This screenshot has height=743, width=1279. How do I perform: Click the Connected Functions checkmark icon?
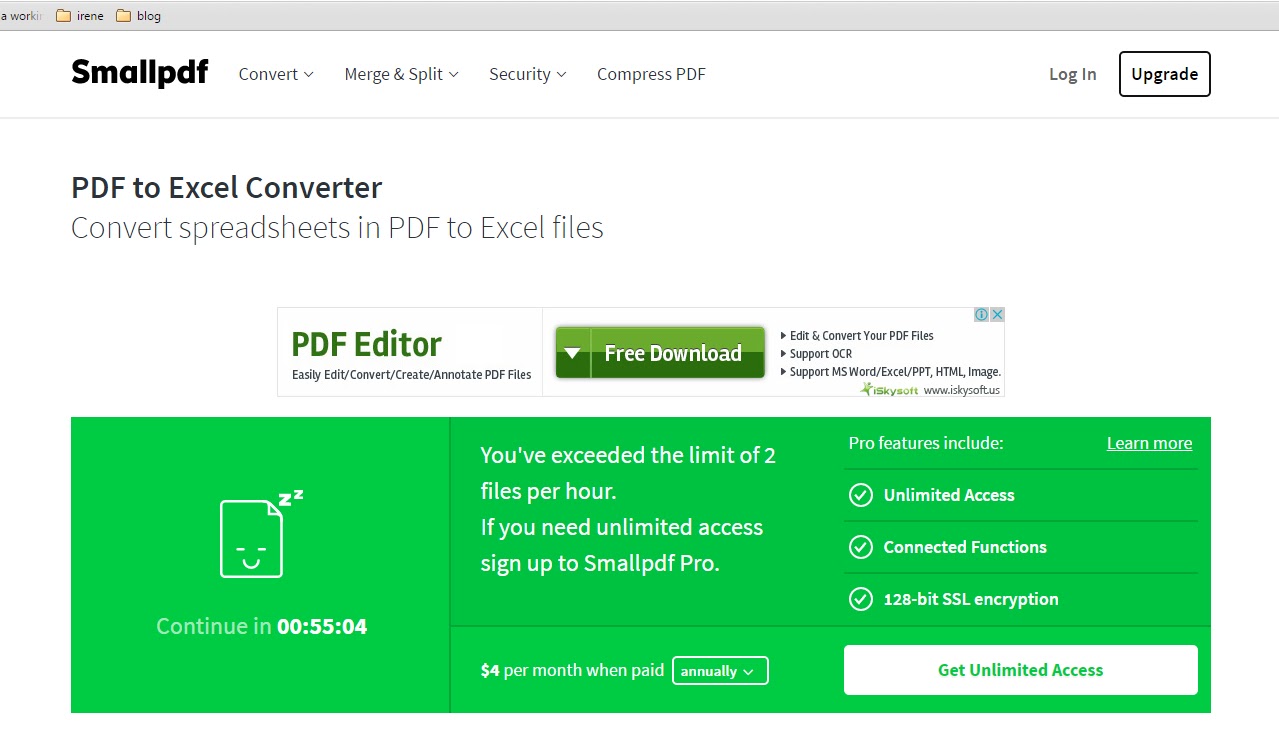coord(860,547)
